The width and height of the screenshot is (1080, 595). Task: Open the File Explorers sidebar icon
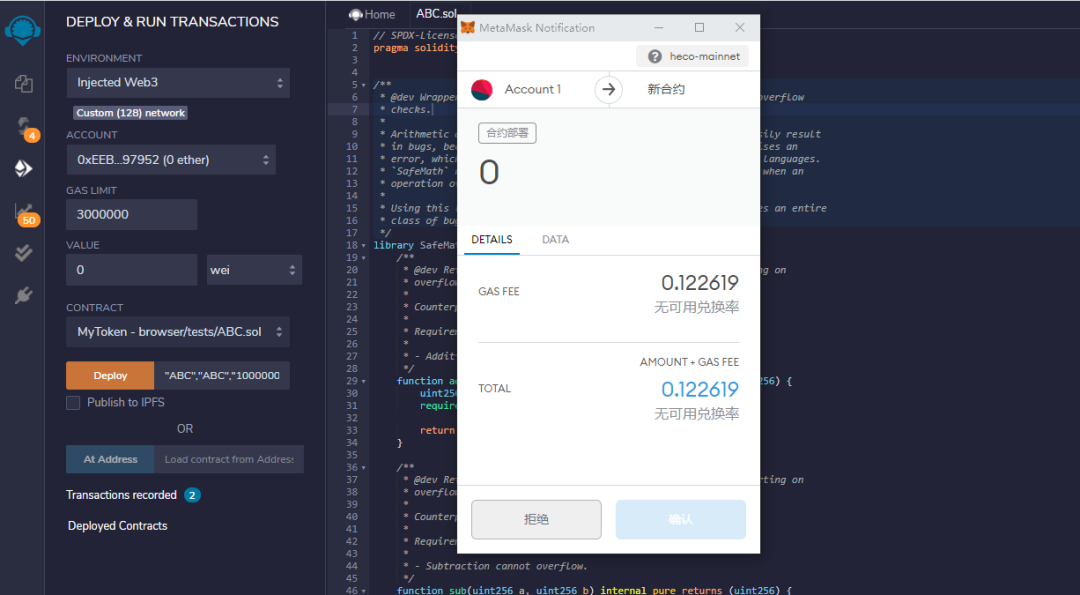click(23, 84)
